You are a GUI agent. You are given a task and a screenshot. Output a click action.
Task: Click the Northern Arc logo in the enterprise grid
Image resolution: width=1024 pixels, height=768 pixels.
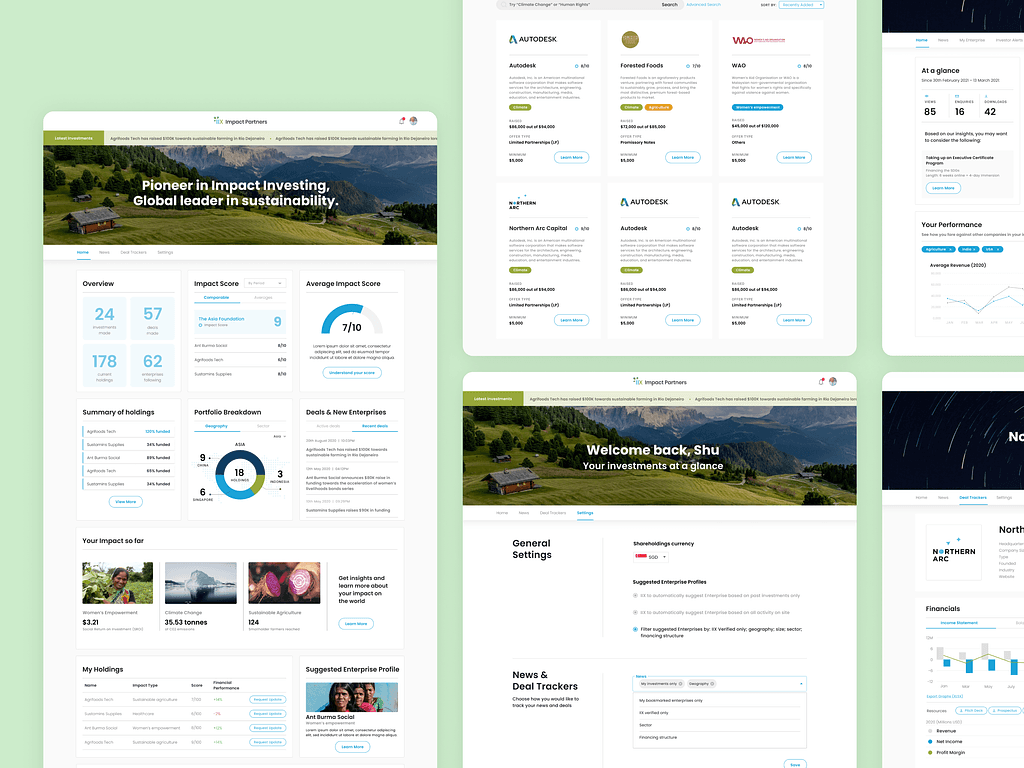523,203
